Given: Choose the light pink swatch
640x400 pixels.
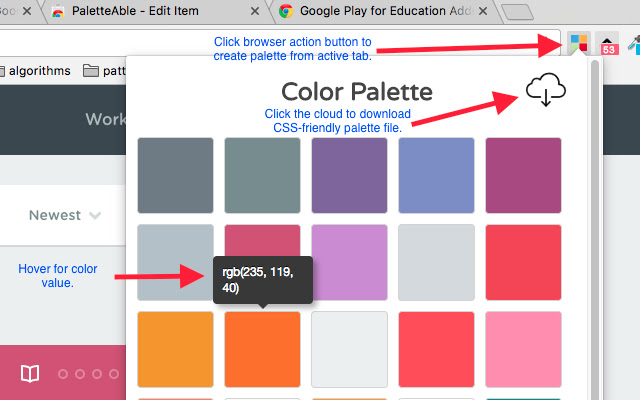Looking at the screenshot, I should (x=523, y=349).
